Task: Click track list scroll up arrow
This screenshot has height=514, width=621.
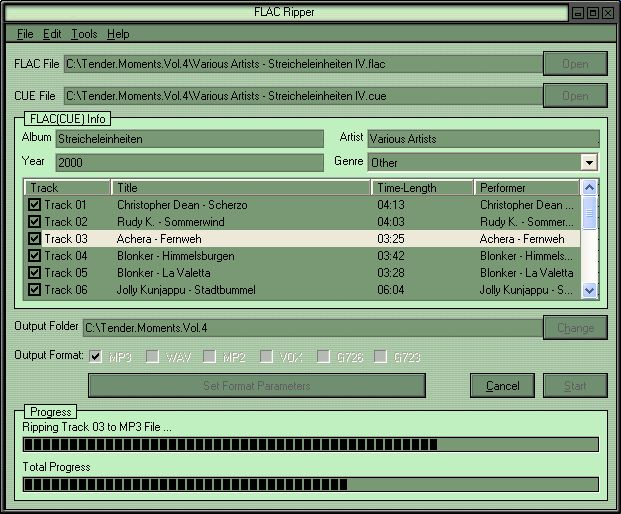Action: pos(589,187)
